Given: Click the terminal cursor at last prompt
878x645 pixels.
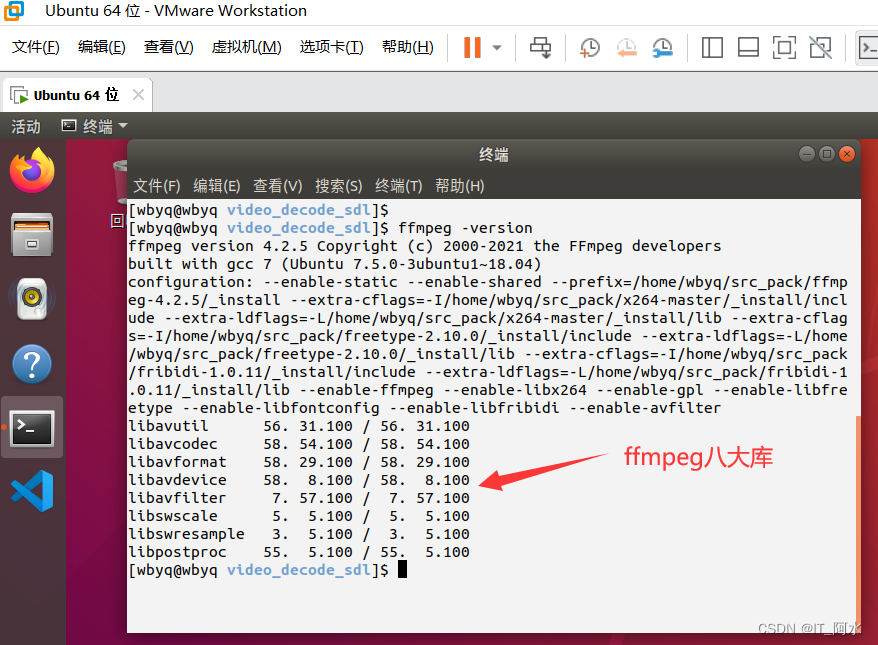Looking at the screenshot, I should pyautogui.click(x=403, y=569).
